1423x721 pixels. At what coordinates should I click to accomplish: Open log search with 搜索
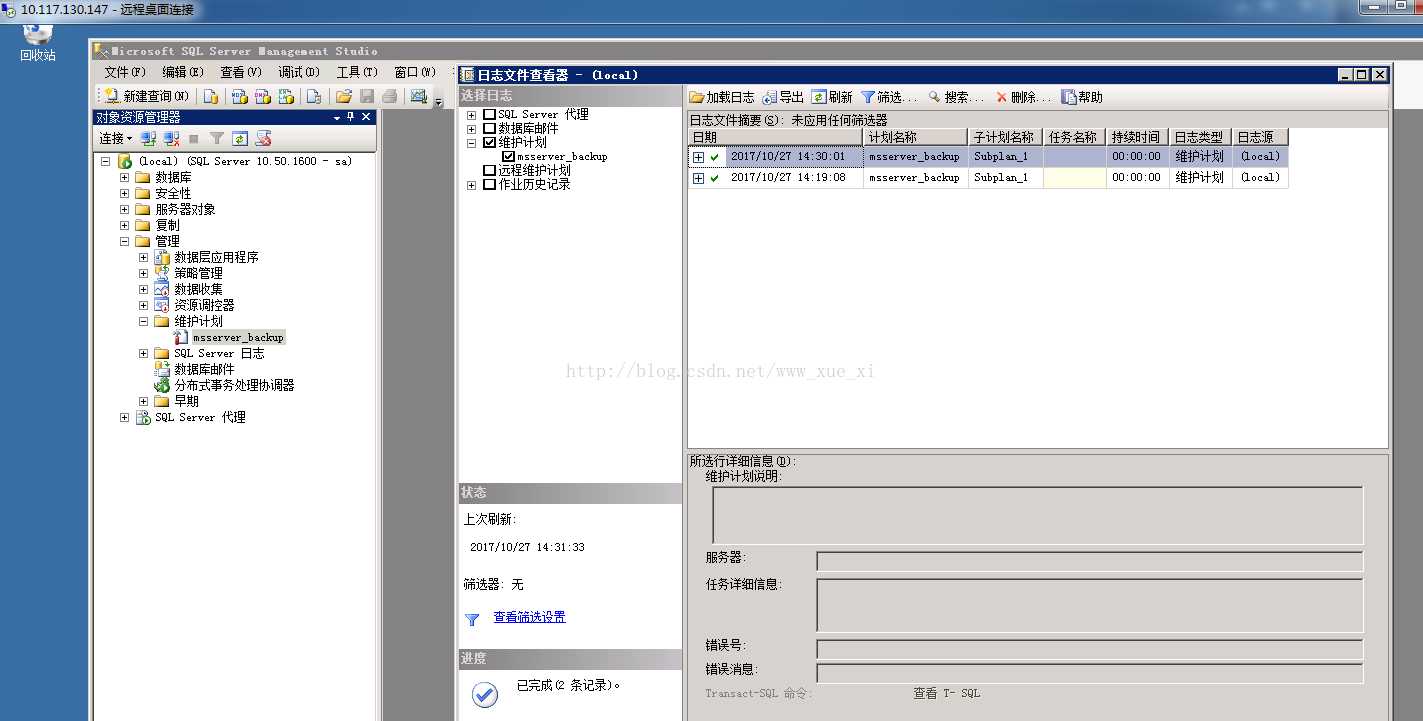point(956,97)
